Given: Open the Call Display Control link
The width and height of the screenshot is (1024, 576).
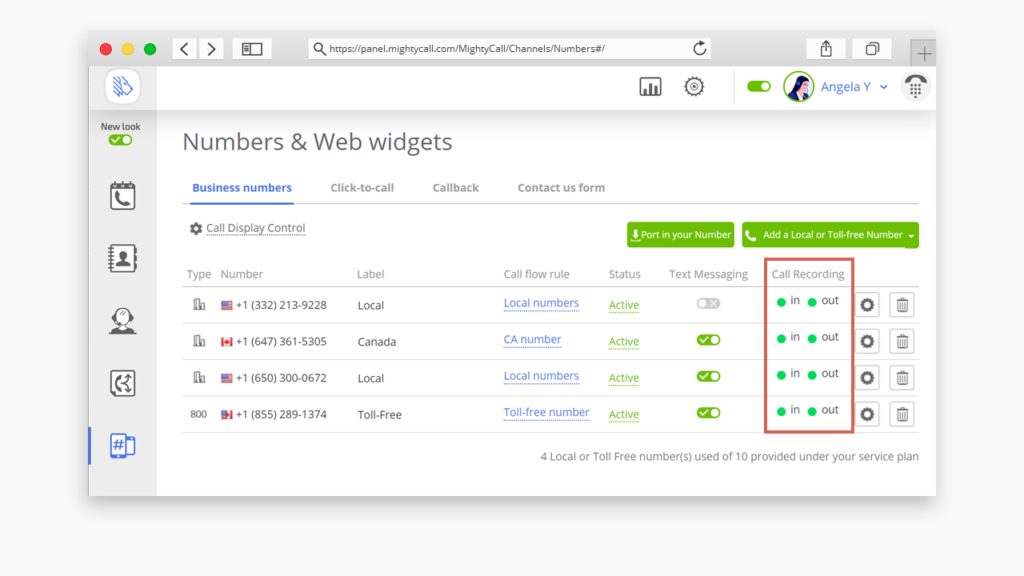Looking at the screenshot, I should [255, 228].
